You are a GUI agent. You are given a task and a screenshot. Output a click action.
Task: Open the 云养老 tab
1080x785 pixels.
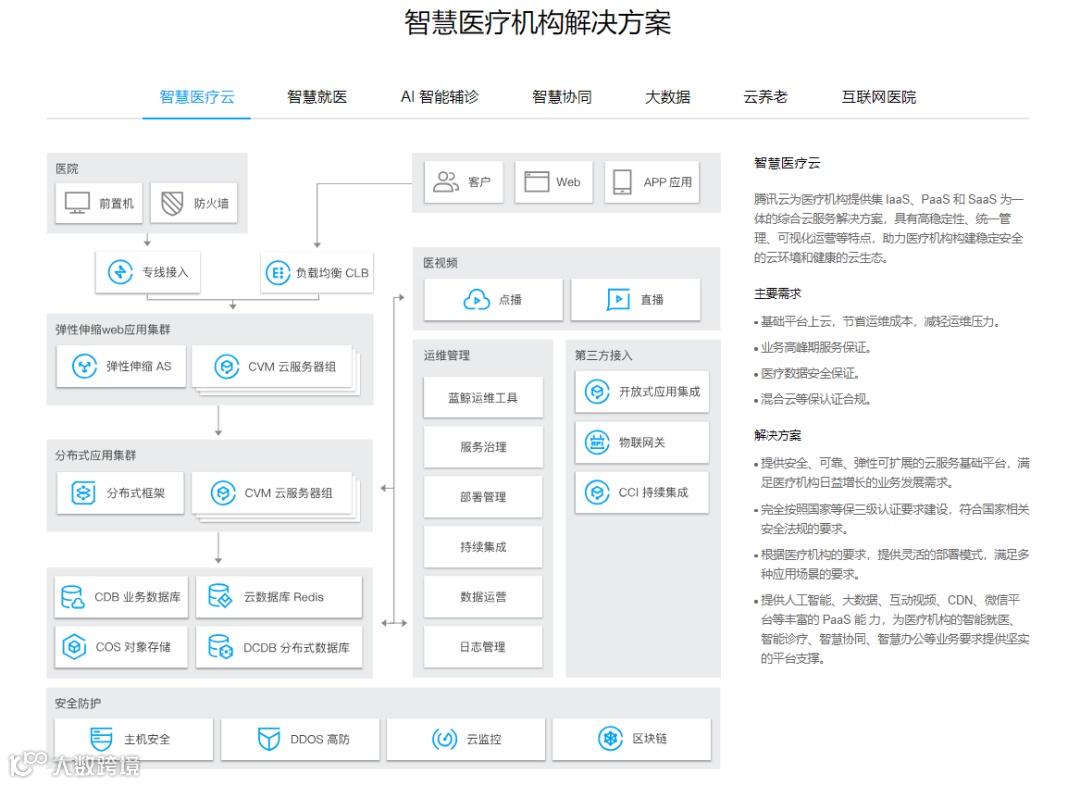(x=765, y=97)
